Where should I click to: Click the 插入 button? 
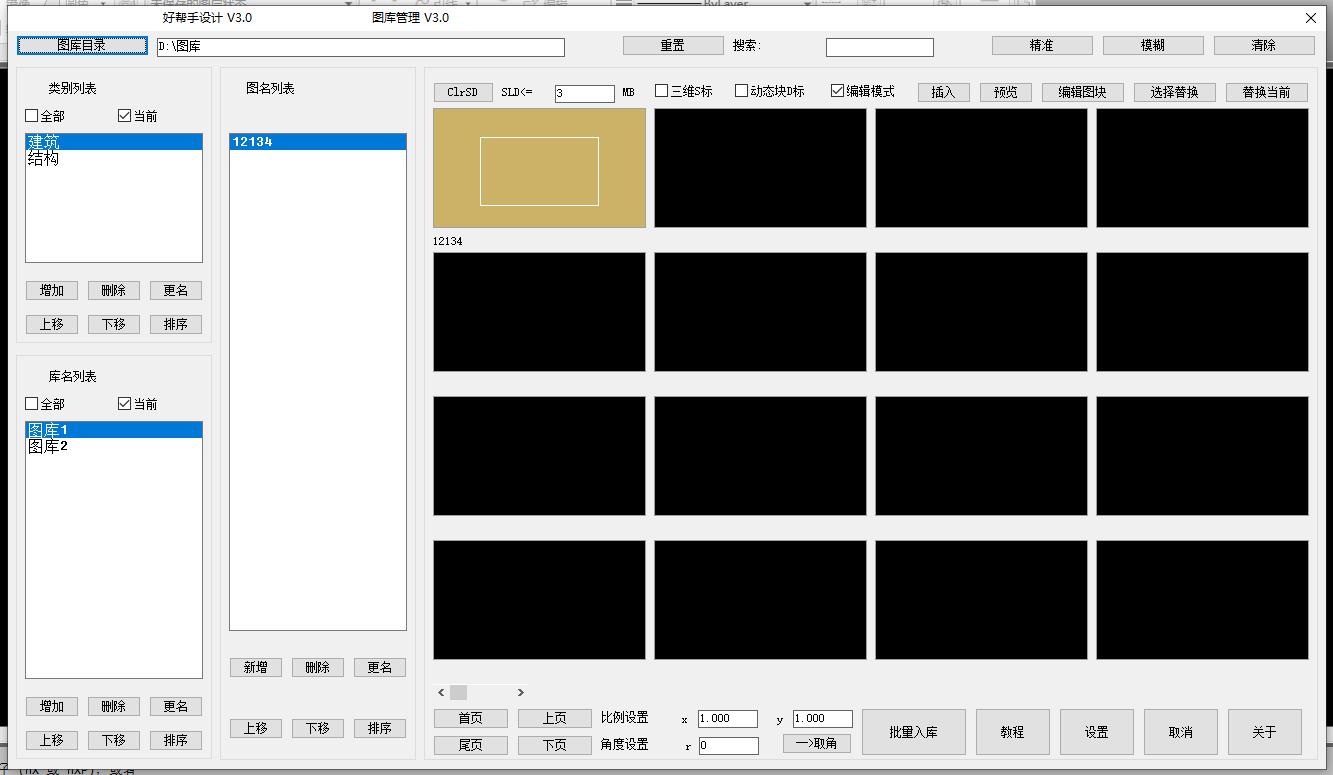click(x=943, y=92)
